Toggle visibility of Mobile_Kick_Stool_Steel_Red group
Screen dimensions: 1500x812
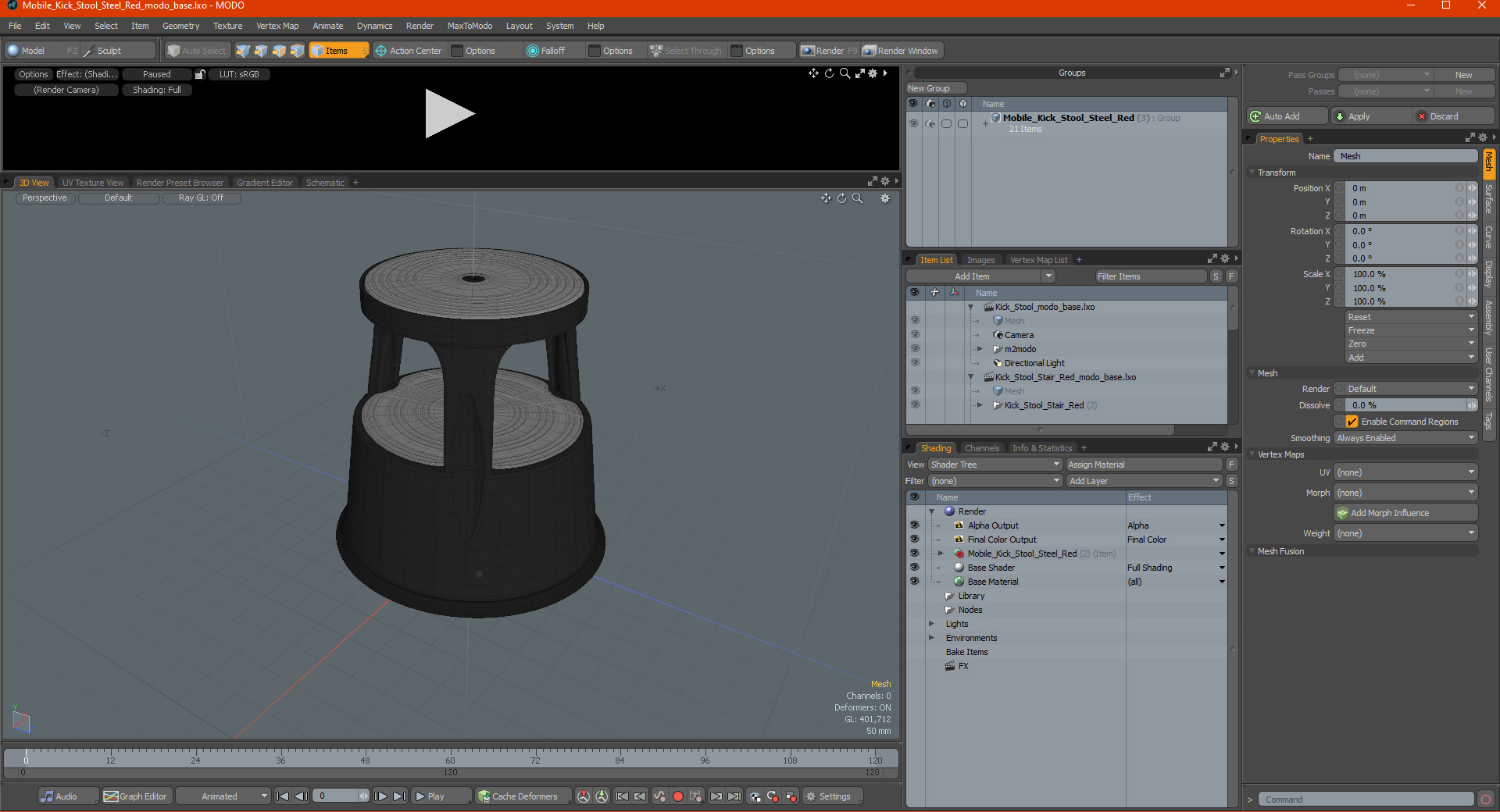913,123
